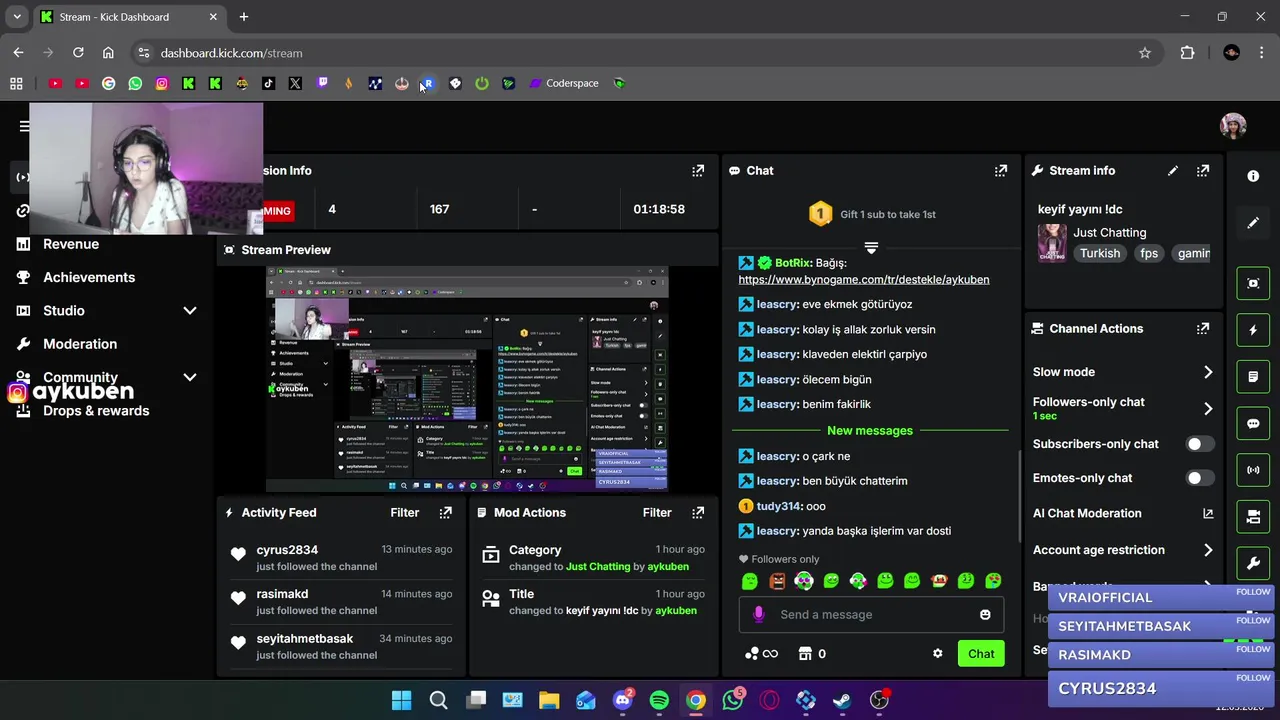Viewport: 1280px width, 720px height.
Task: Open Discord from the taskbar
Action: click(x=622, y=700)
